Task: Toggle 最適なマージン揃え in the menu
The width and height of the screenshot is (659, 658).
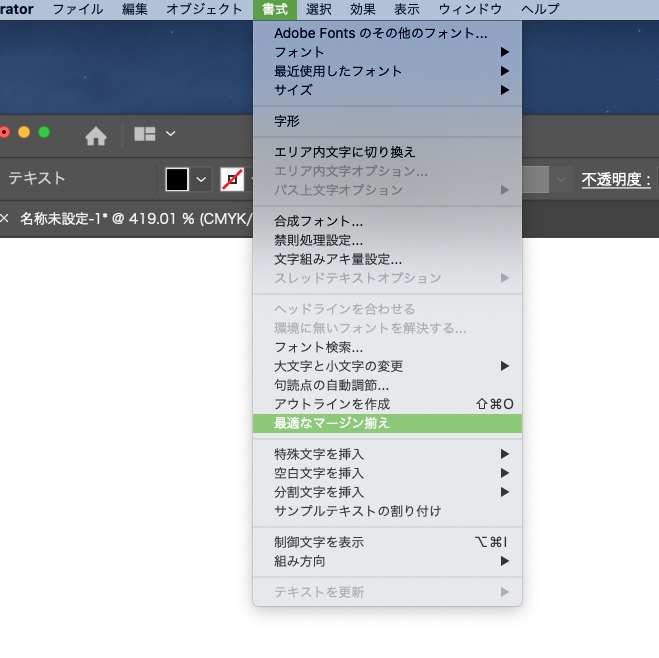Action: click(332, 423)
